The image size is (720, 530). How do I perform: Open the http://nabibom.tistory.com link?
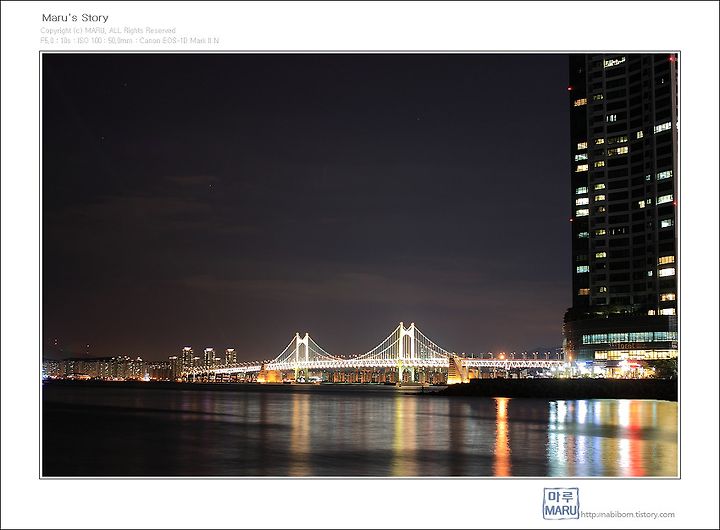628,514
